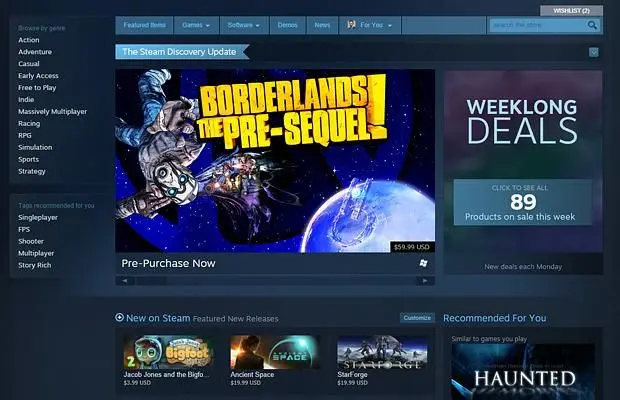Screen dimensions: 620x400
Task: Select the Multiplayer tag
Action: (x=36, y=253)
